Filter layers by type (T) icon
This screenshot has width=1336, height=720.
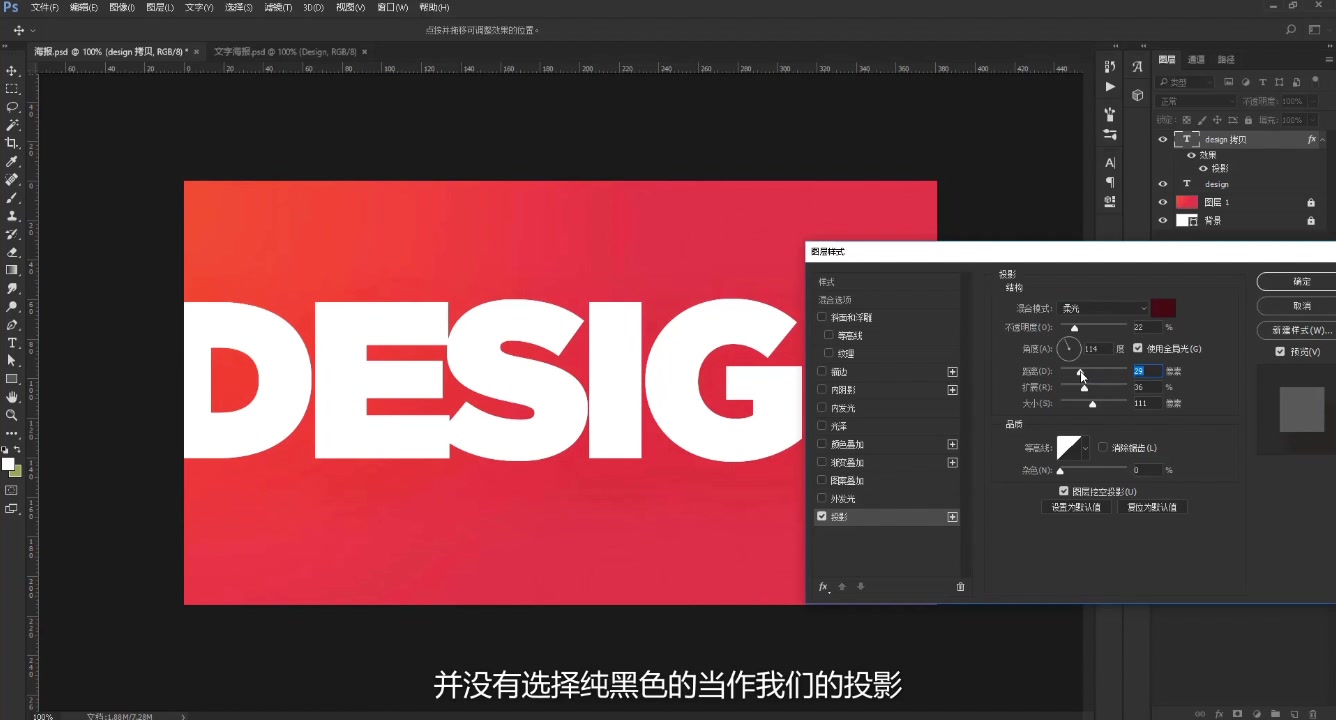(1263, 82)
